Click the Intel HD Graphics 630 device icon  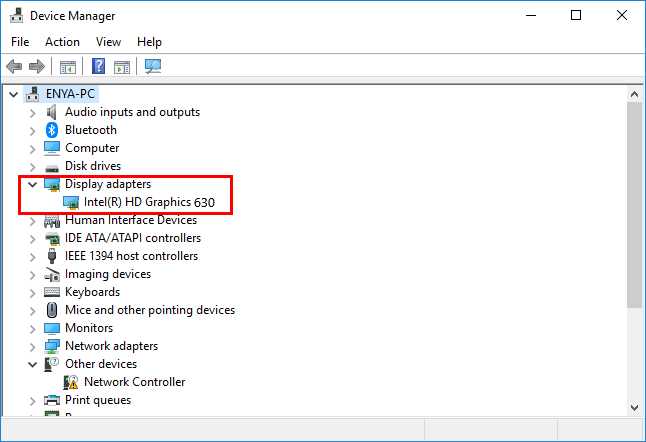coord(71,202)
